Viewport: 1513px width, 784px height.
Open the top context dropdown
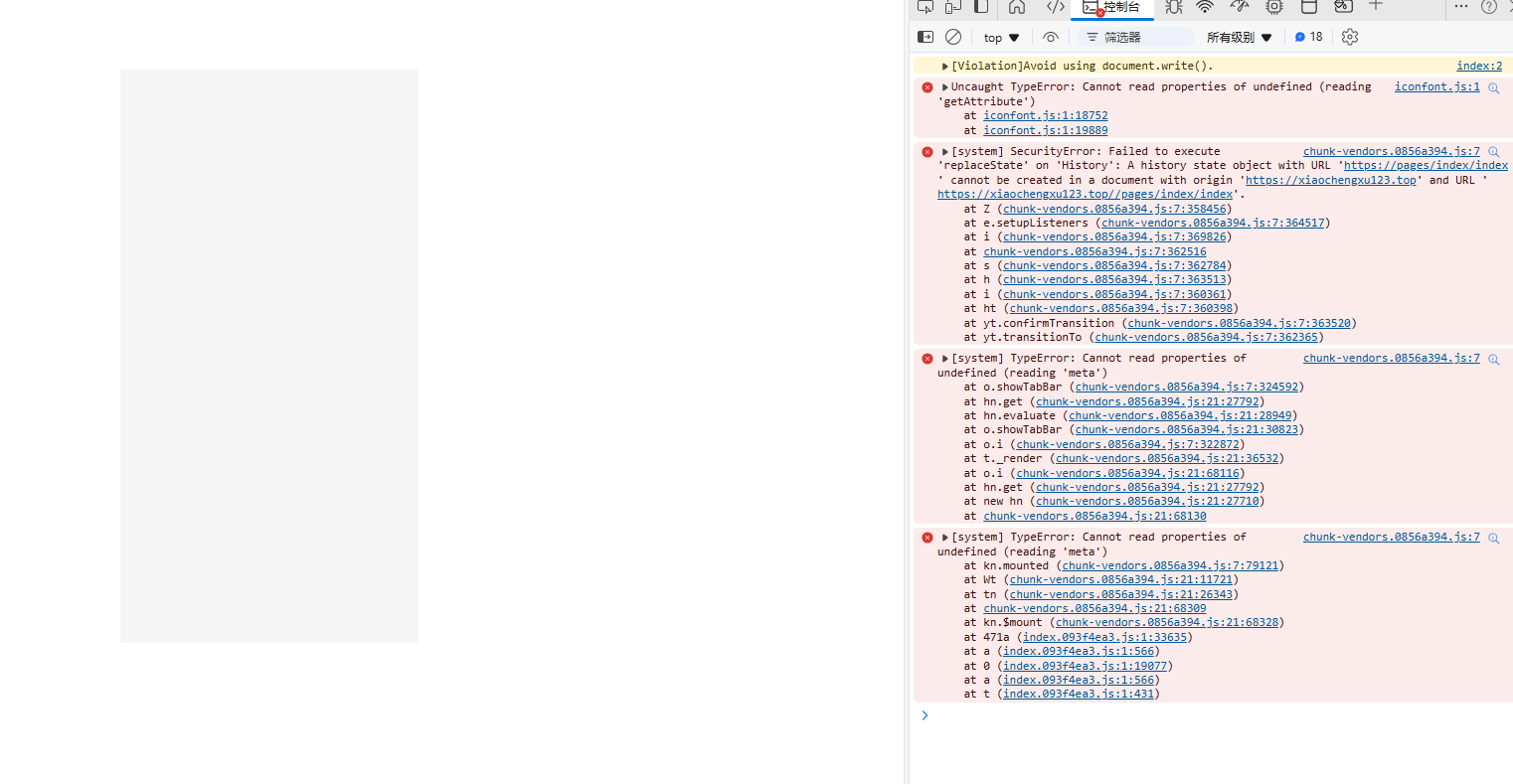[x=1002, y=38]
